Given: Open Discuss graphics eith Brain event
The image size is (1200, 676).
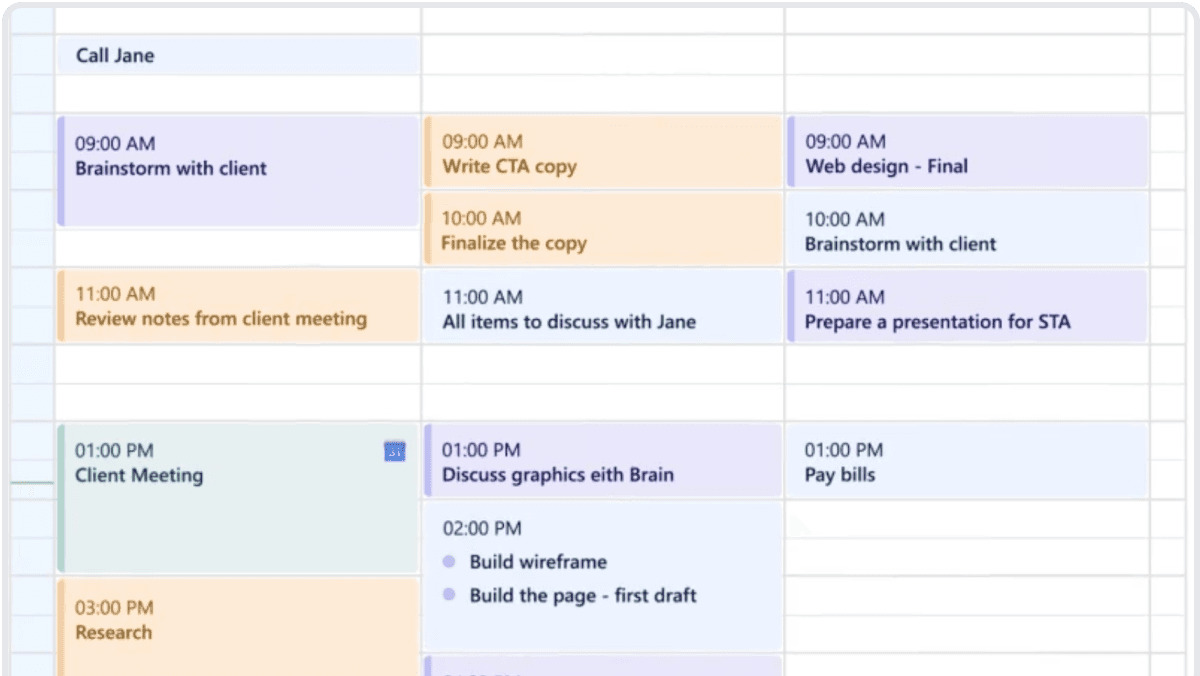Looking at the screenshot, I should pyautogui.click(x=601, y=462).
